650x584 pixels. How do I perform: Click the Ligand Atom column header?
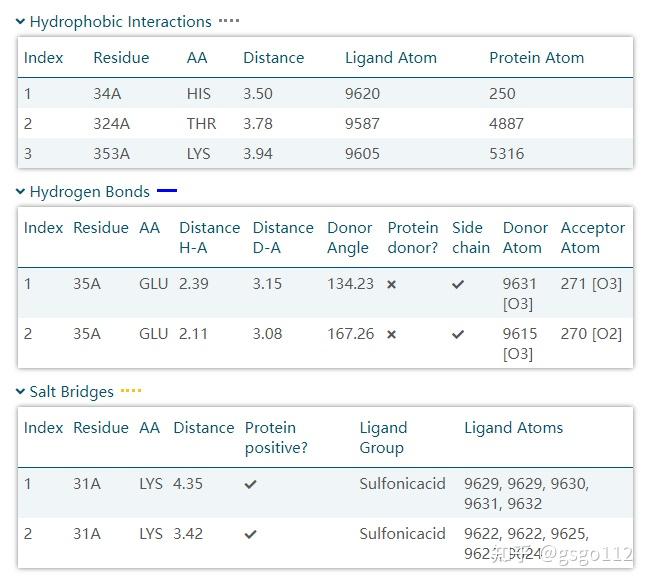(x=390, y=58)
